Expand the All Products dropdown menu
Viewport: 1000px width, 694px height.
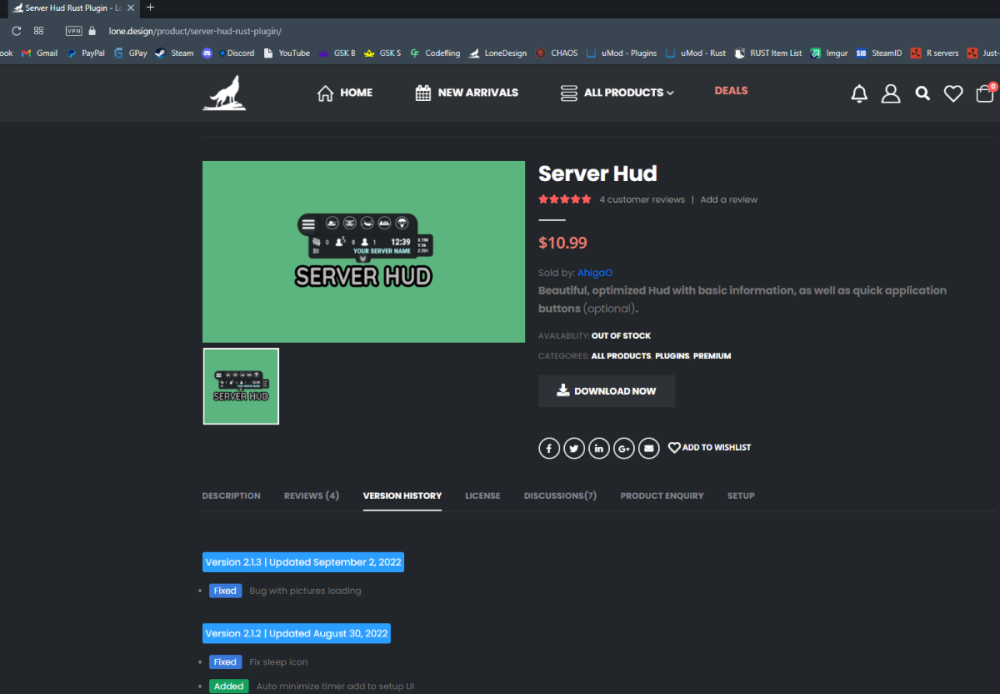pyautogui.click(x=618, y=93)
